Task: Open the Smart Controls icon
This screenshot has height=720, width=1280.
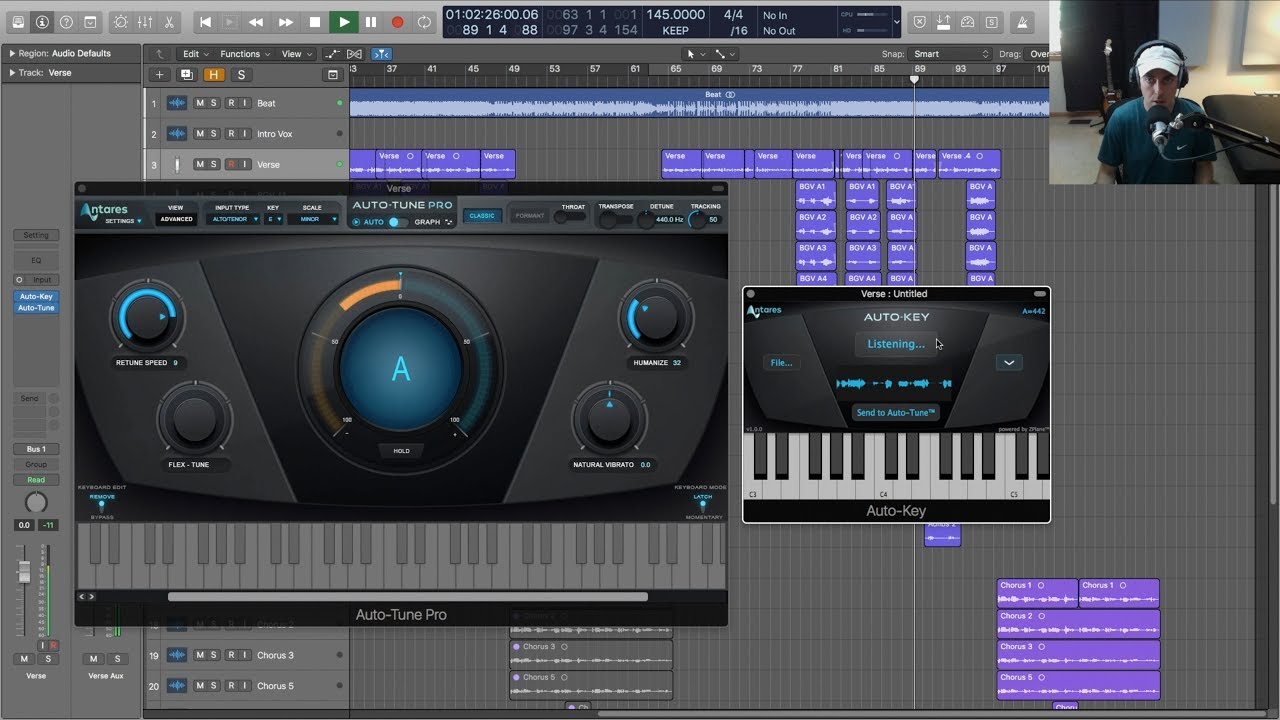Action: click(x=121, y=21)
